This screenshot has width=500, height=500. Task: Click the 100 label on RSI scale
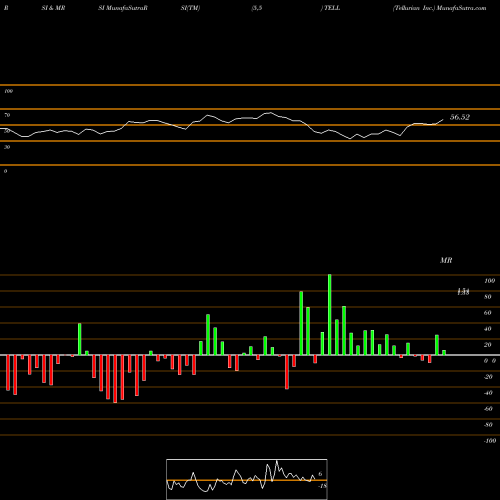(9, 91)
